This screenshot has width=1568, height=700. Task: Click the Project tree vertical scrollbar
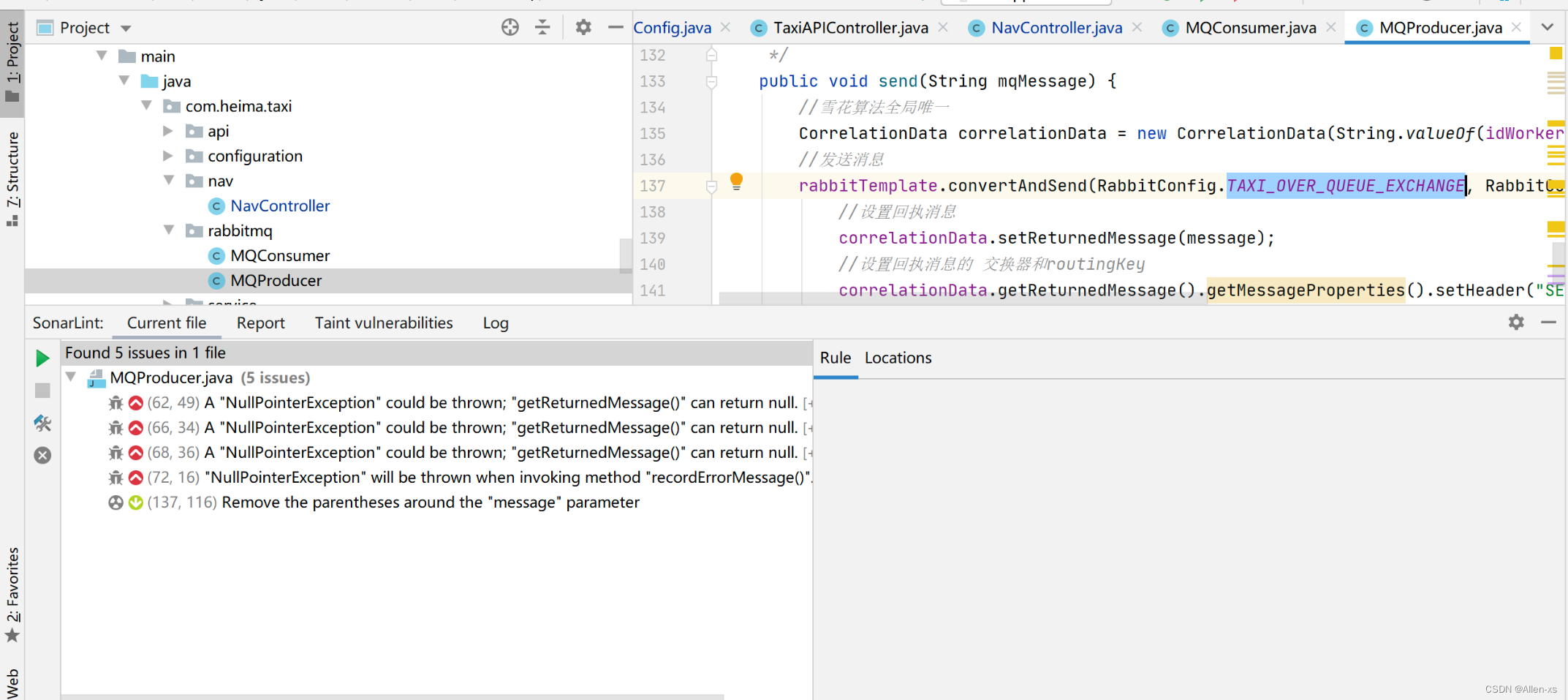pos(625,255)
